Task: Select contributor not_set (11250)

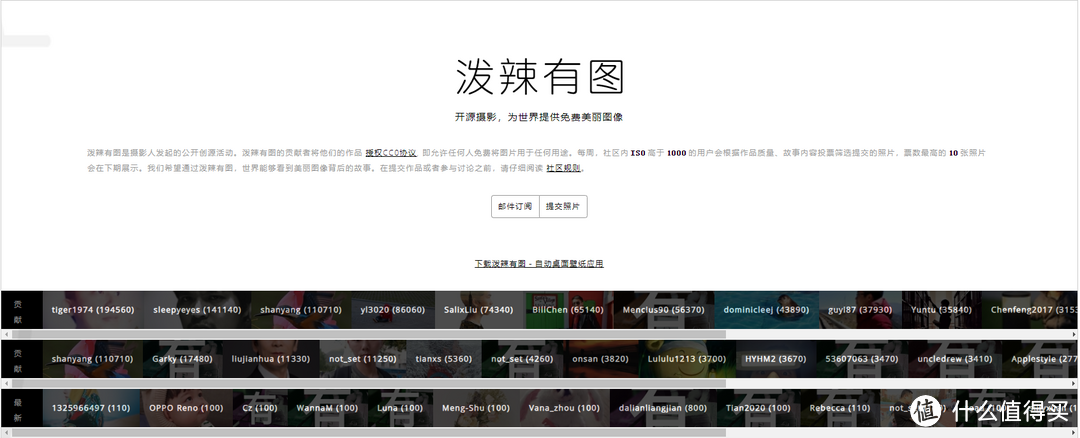Action: 363,359
